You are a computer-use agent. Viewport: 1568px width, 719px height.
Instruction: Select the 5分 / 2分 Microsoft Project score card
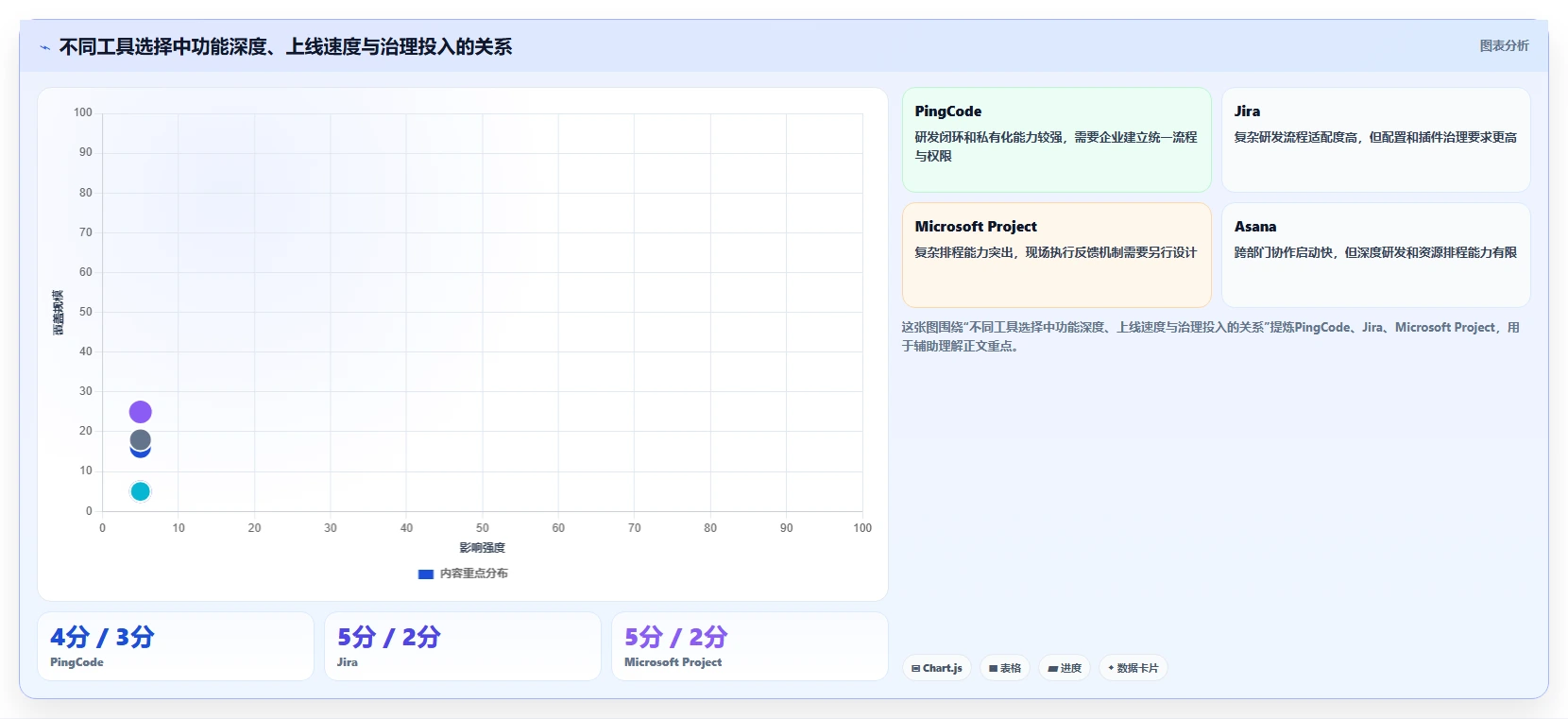[x=750, y=646]
